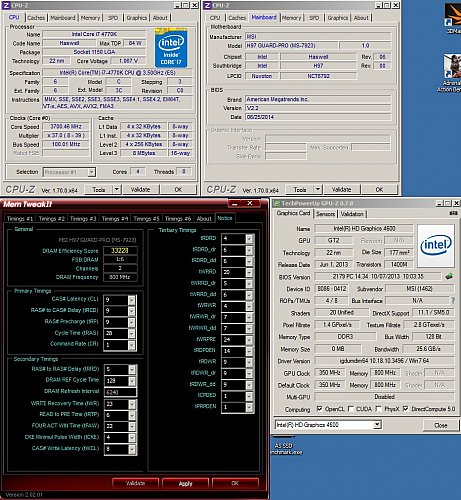
Task: Click the DRAM Efficiency Score value 33228
Action: 120,250
